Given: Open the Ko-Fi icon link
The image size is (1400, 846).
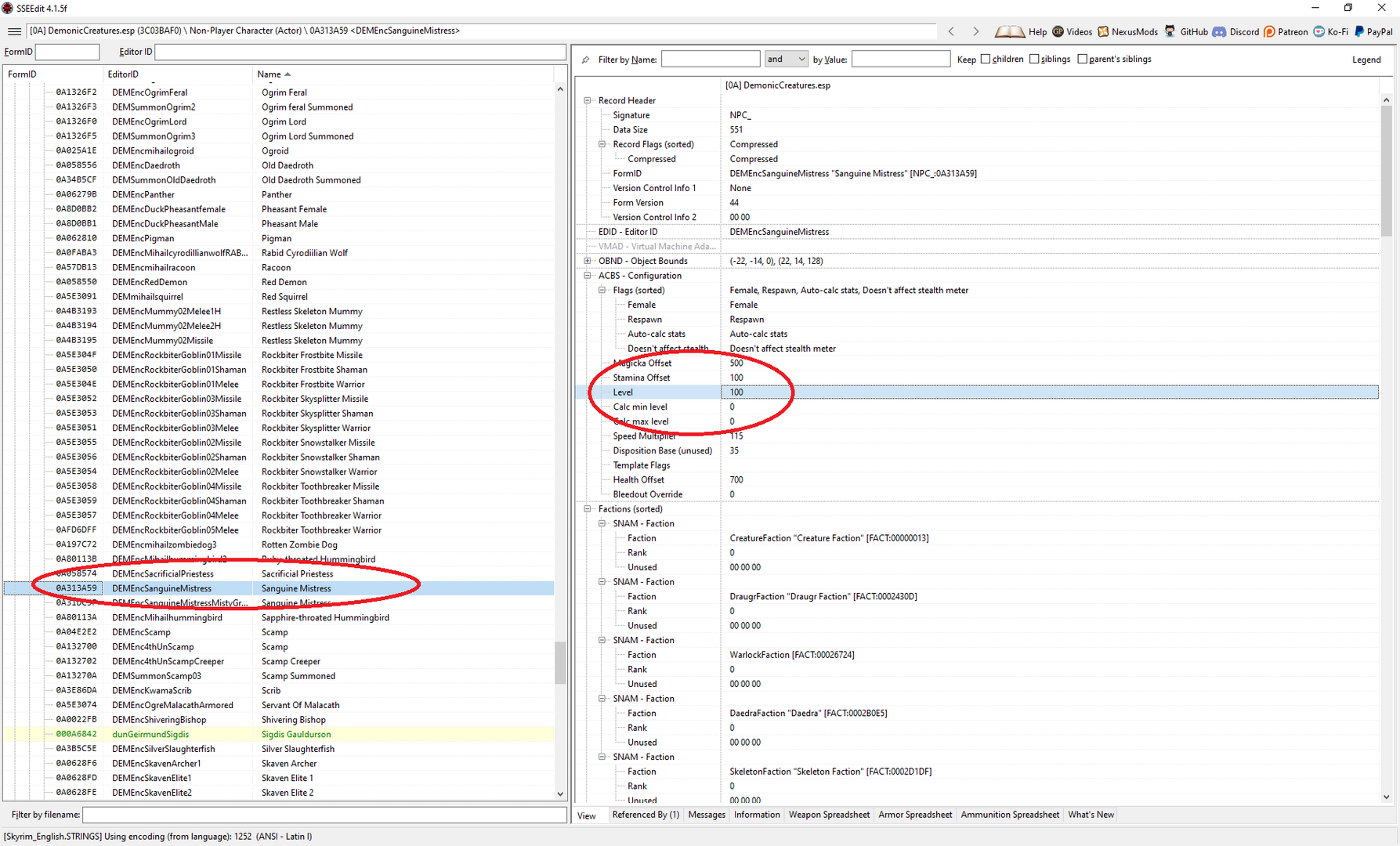Looking at the screenshot, I should (1319, 31).
